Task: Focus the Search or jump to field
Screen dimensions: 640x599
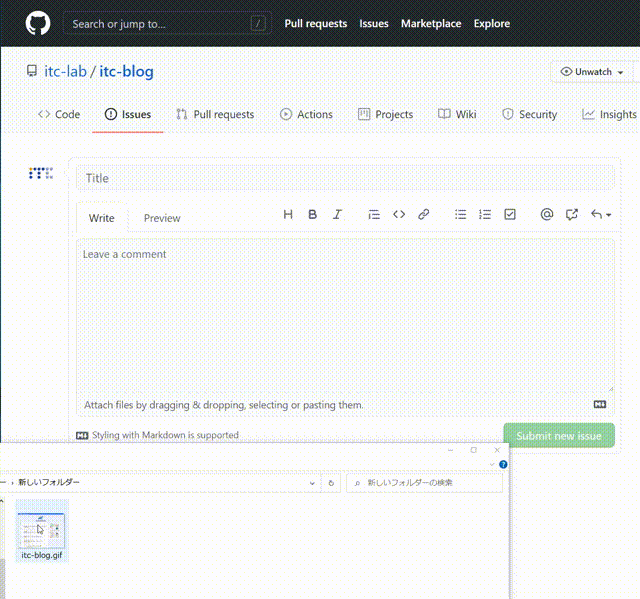Action: point(167,24)
